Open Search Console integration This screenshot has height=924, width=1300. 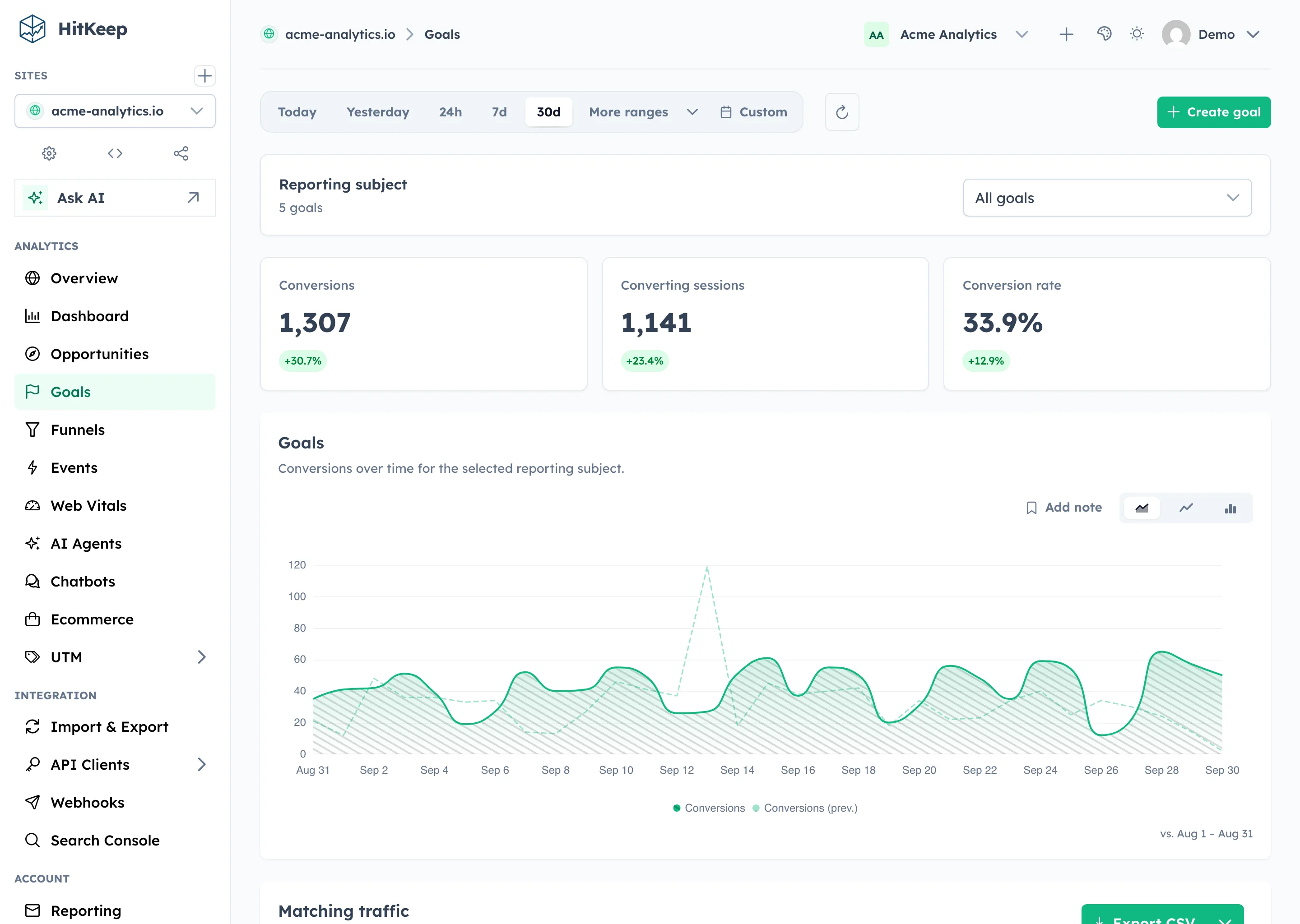coord(115,841)
